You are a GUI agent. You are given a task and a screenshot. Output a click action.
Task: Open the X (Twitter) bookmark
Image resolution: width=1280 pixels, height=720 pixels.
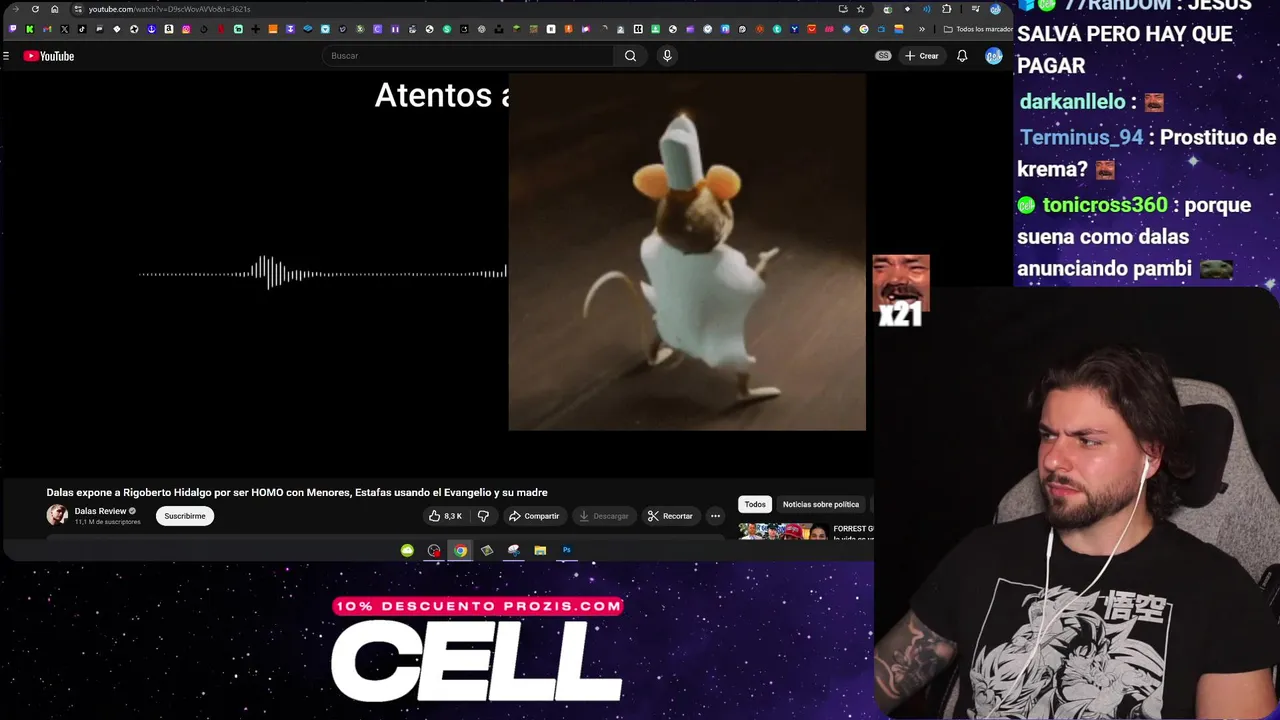[x=65, y=29]
